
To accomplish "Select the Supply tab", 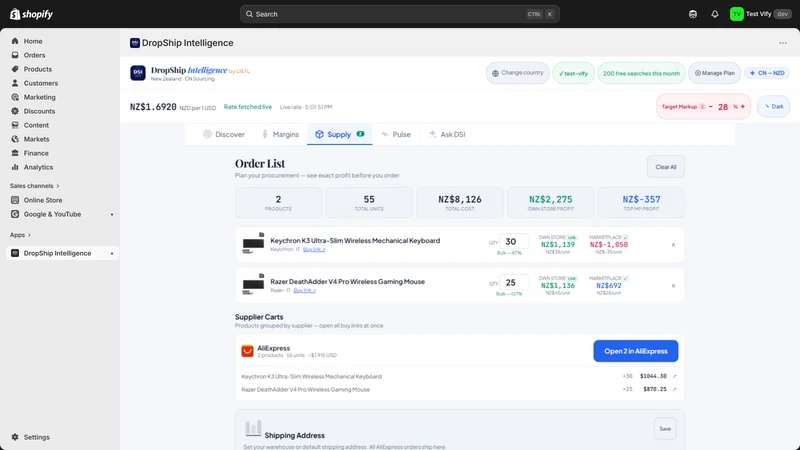I will click(339, 134).
